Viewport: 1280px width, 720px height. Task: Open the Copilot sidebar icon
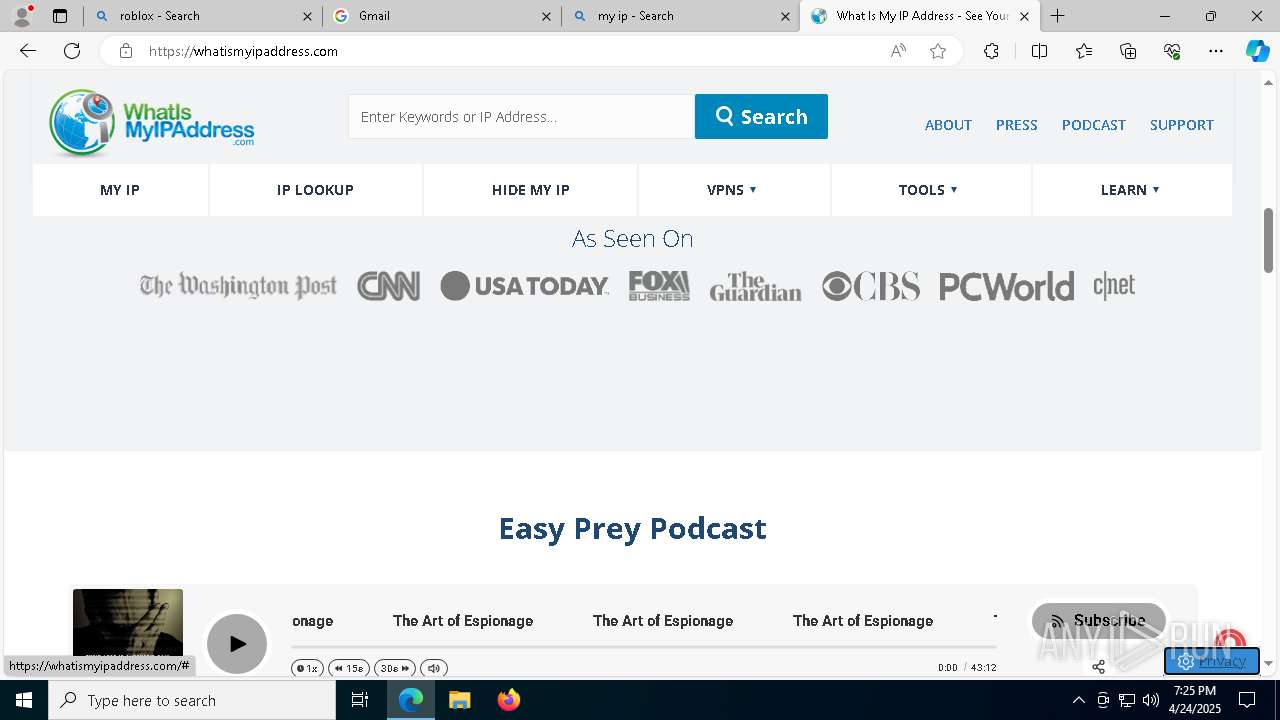click(1257, 51)
